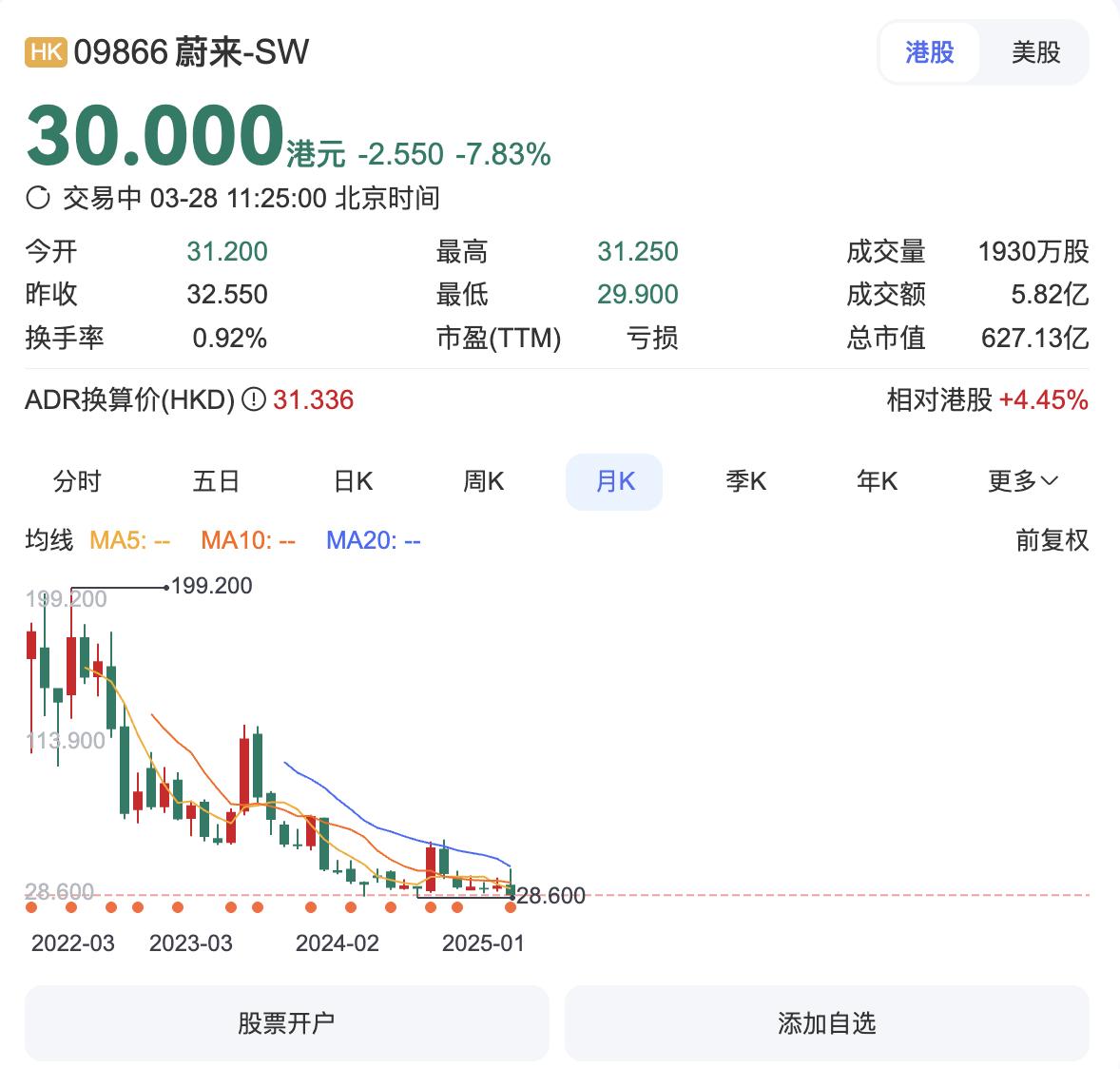The width and height of the screenshot is (1120, 1069).
Task: Click the 成交额 value 5.82亿
Action: coord(1050,295)
